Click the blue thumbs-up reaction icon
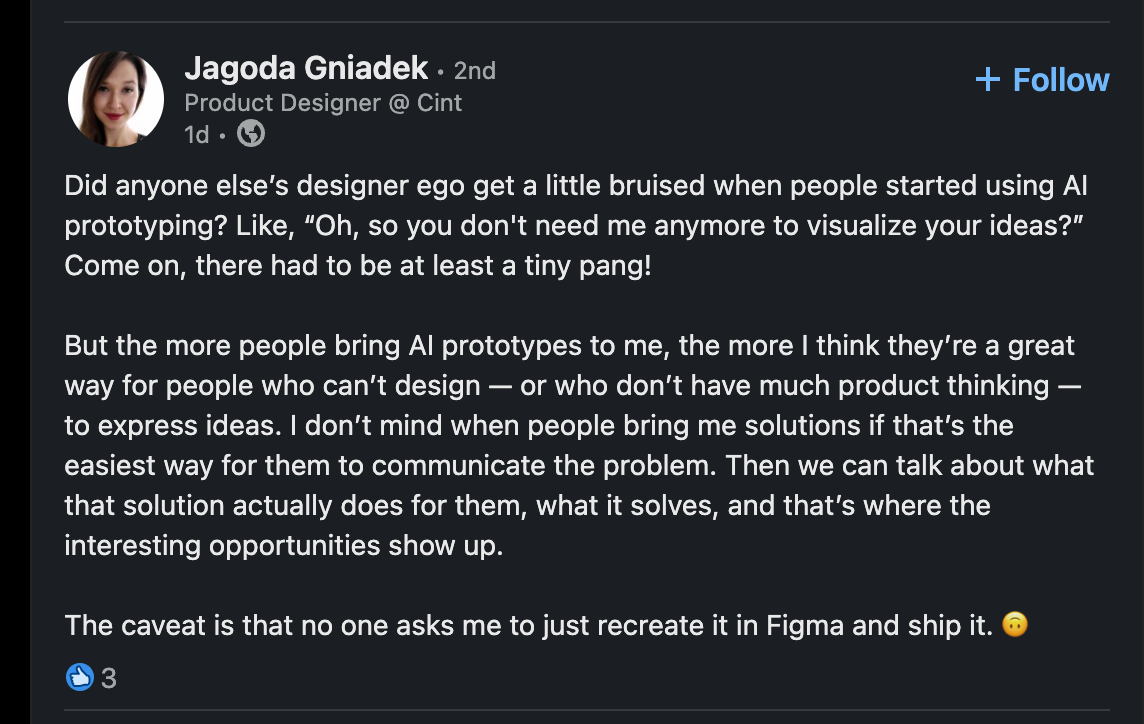Screen dimensions: 1144x724 click(x=79, y=677)
